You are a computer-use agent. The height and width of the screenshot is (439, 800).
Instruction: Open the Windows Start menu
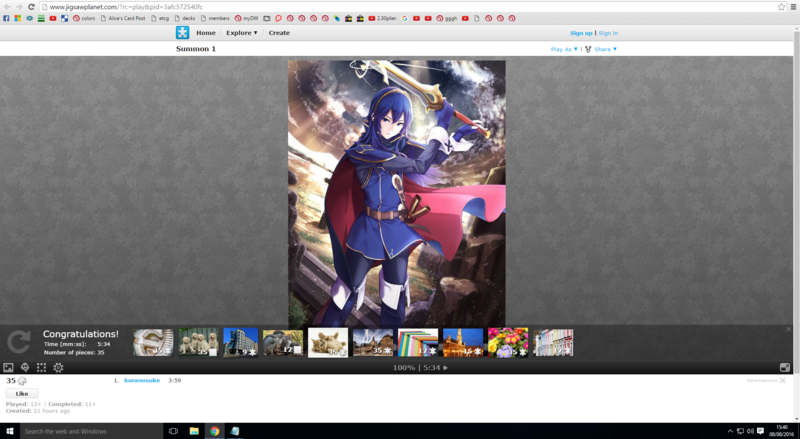coord(9,431)
